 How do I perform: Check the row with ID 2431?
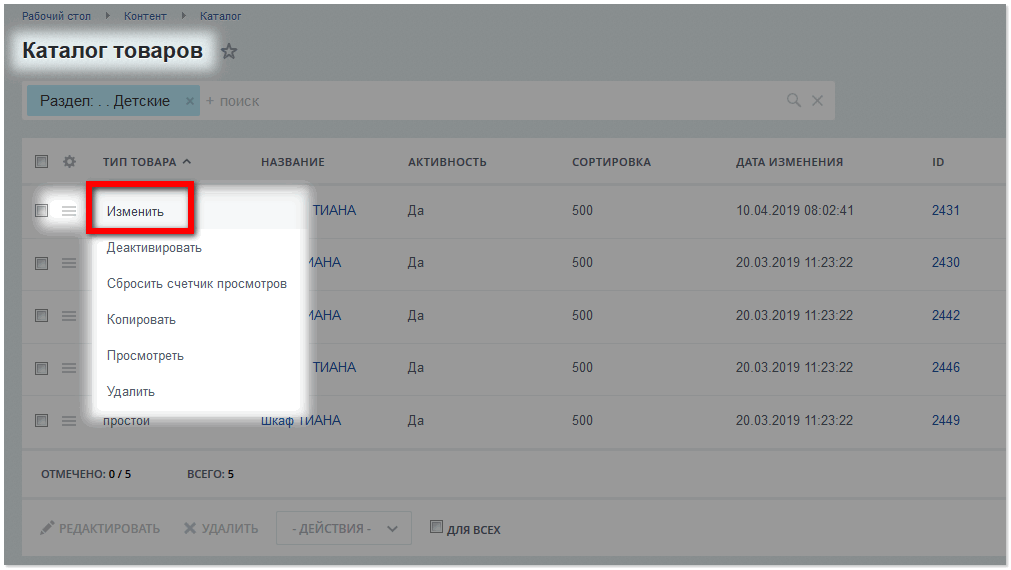tap(41, 210)
